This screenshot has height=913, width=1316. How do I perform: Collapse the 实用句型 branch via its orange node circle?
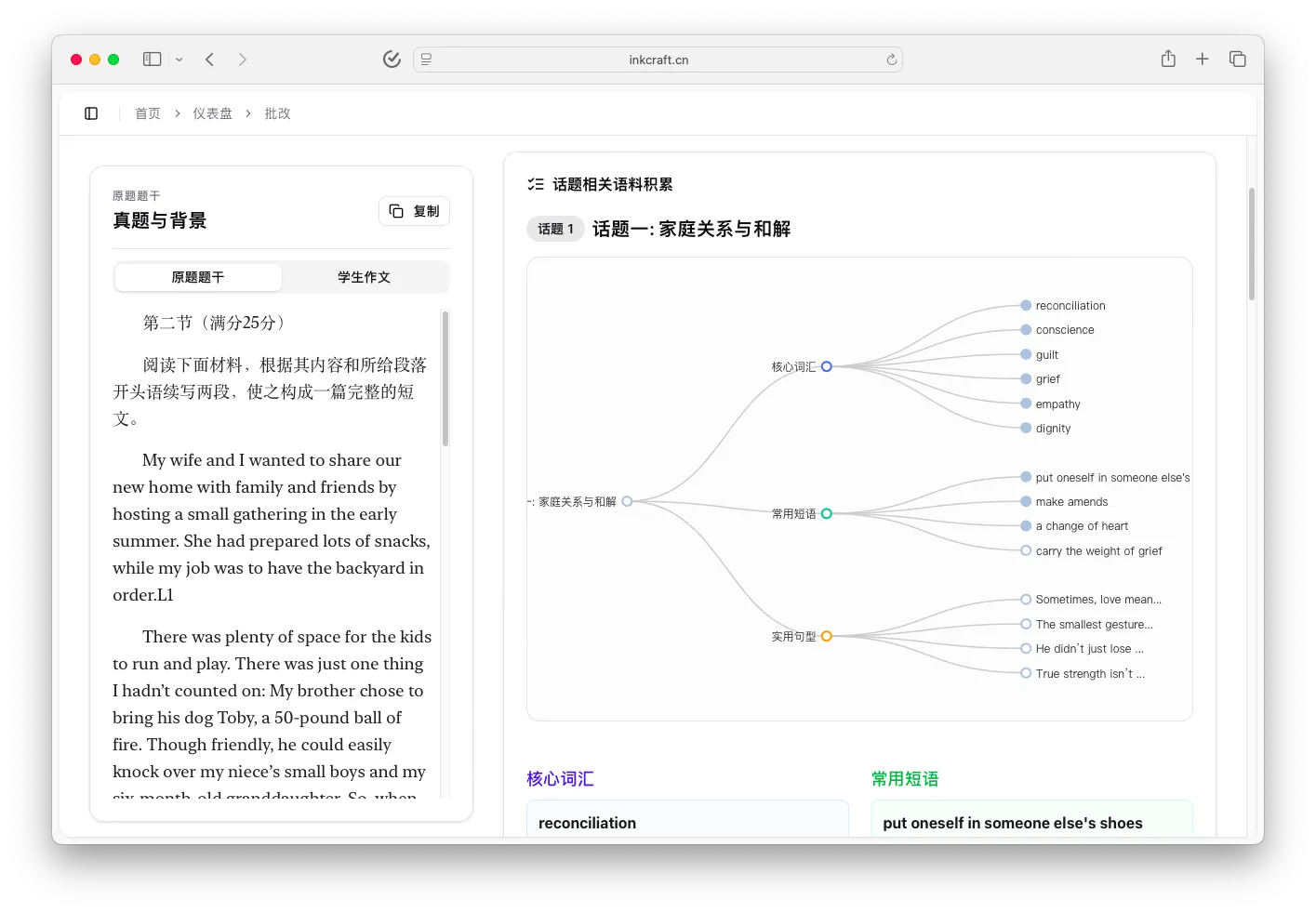[x=828, y=636]
